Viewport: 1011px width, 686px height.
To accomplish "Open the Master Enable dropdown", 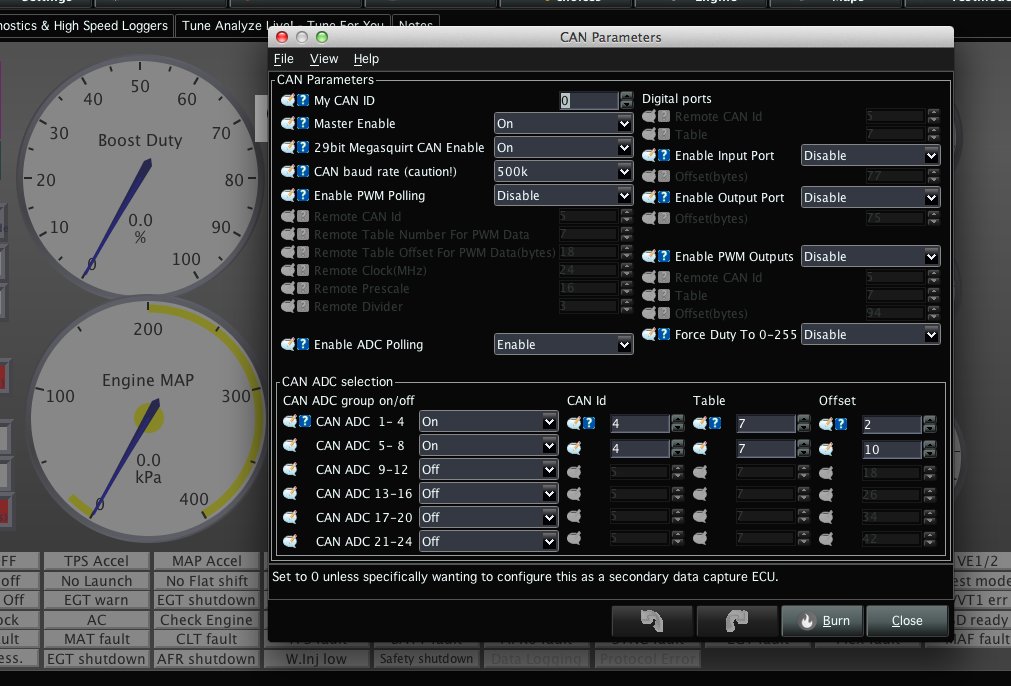I will [563, 124].
